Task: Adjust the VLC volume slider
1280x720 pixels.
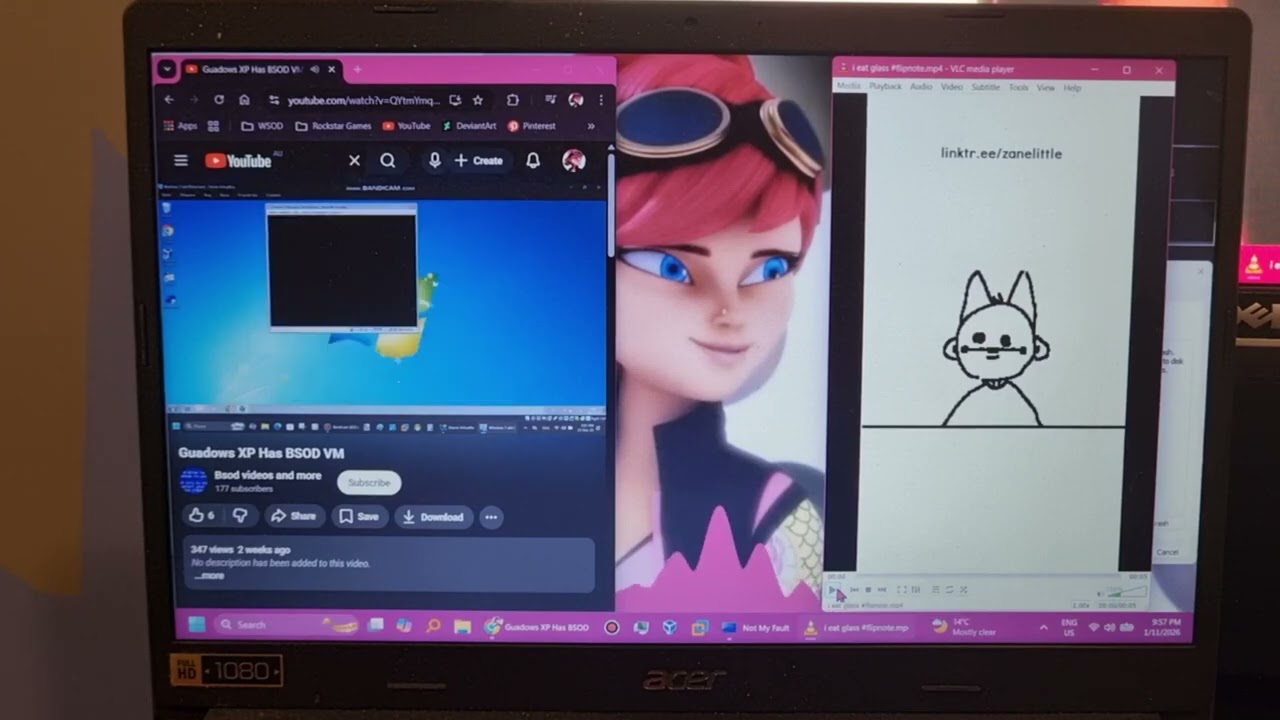Action: tap(1128, 592)
